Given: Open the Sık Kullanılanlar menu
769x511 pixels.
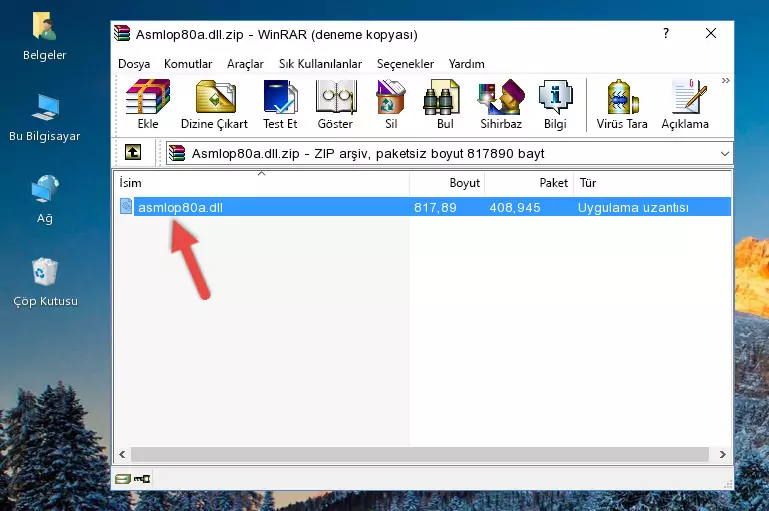Looking at the screenshot, I should [x=320, y=64].
